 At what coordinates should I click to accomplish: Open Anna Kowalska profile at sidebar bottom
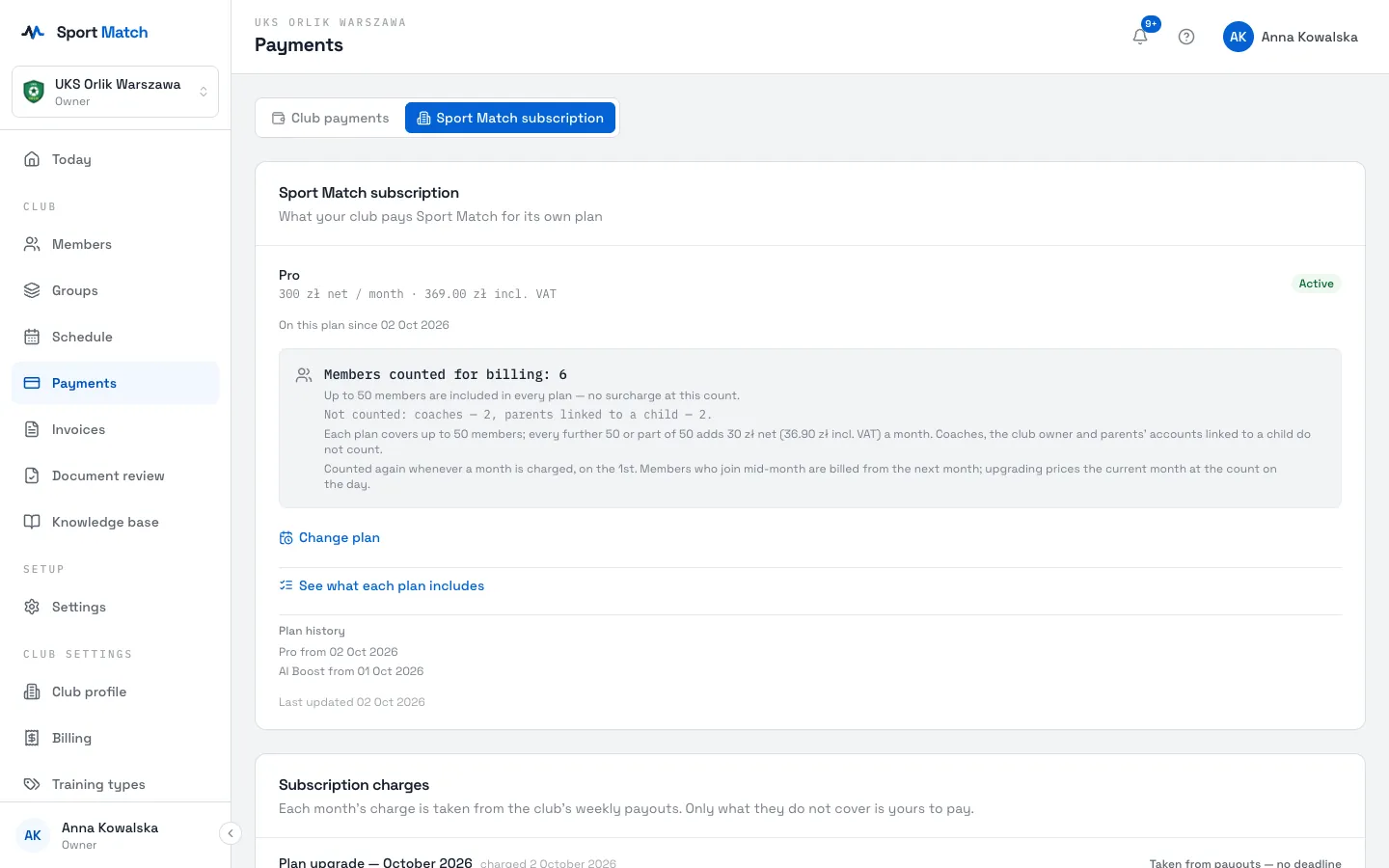point(109,835)
